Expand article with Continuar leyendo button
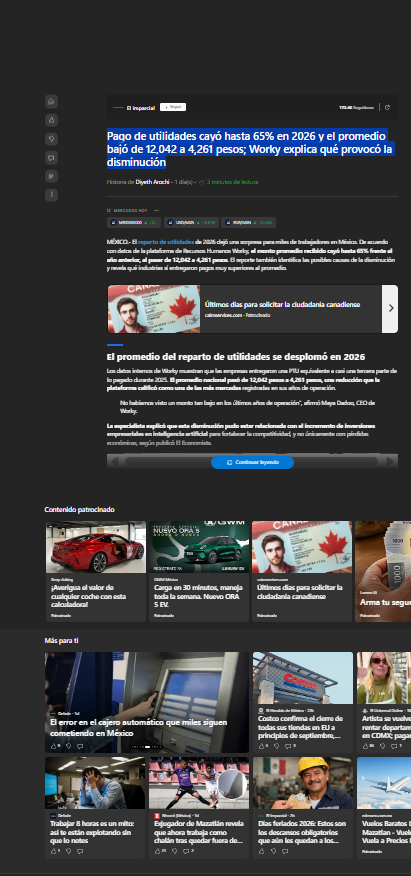This screenshot has width=411, height=876. [252, 463]
